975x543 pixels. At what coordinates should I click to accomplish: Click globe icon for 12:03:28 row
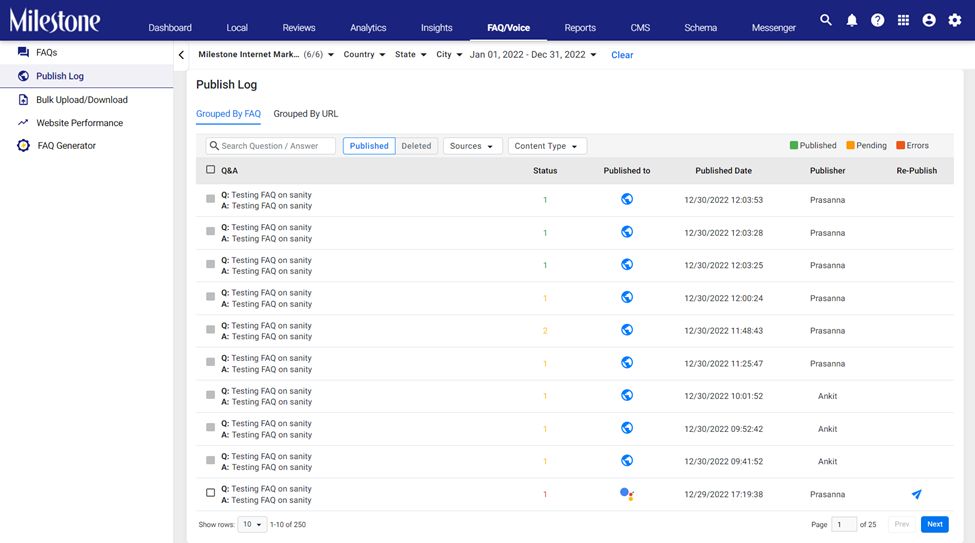click(627, 231)
